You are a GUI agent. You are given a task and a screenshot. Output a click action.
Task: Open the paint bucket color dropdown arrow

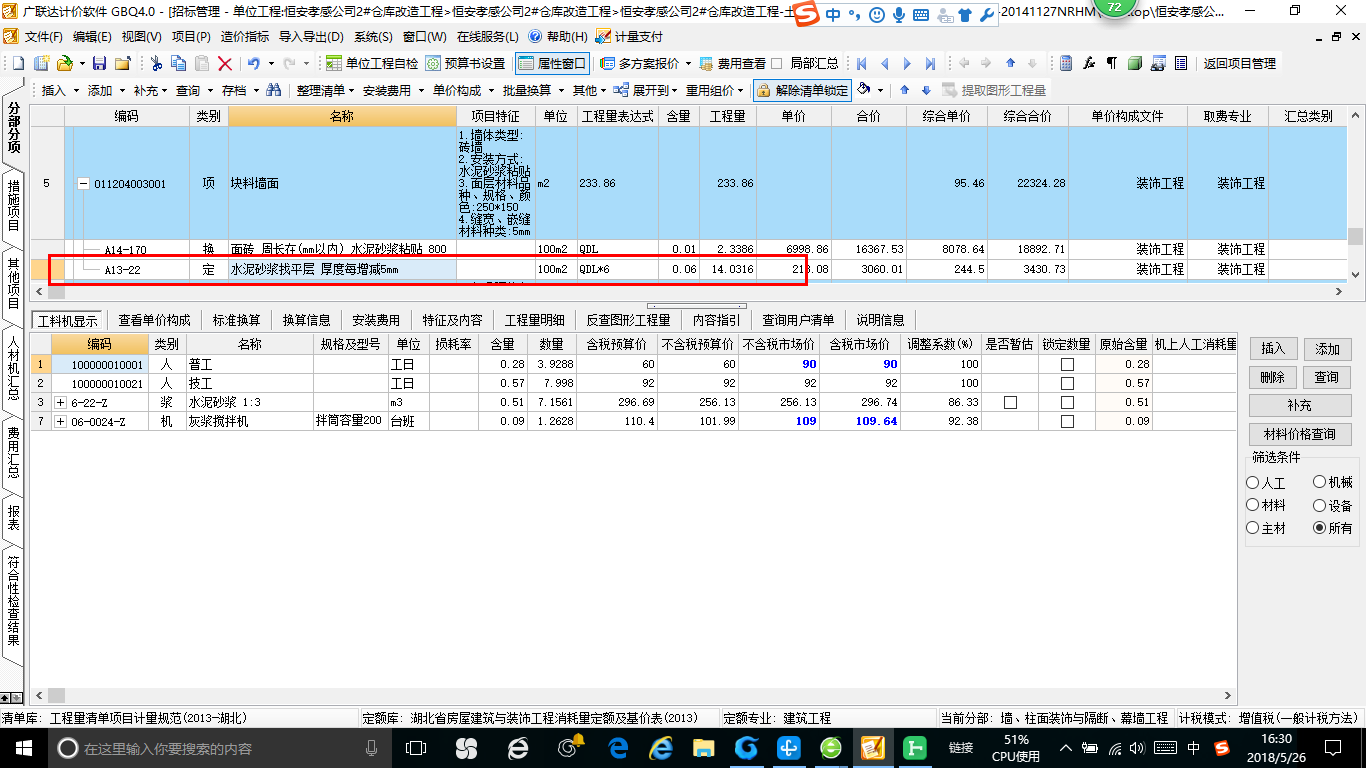(880, 90)
